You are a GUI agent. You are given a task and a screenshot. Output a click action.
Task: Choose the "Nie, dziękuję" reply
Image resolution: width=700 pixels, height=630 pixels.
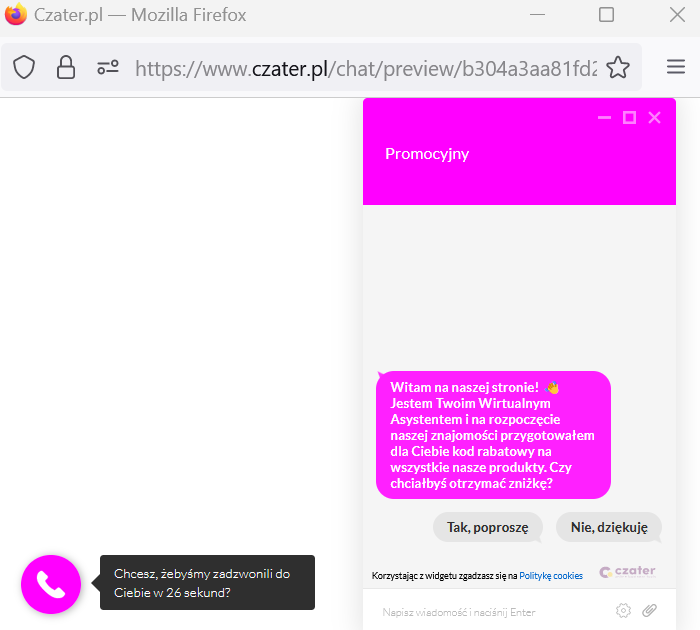(609, 527)
